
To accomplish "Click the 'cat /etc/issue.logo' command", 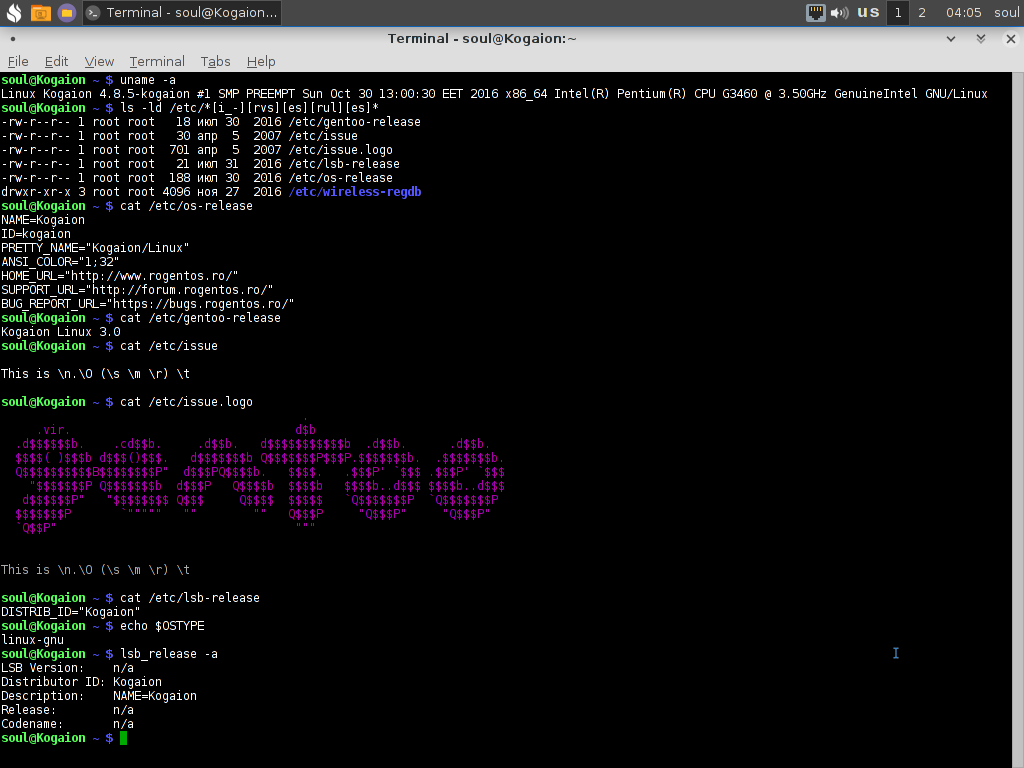I will tap(186, 402).
